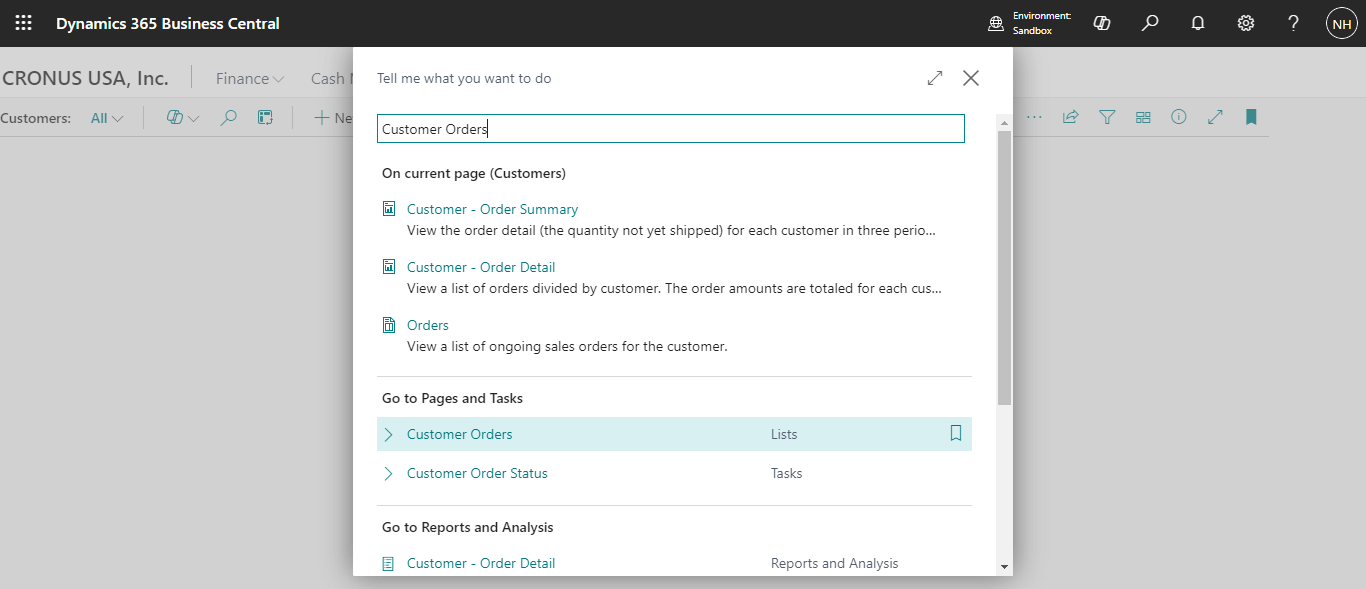The width and height of the screenshot is (1366, 589).
Task: Open the search magnifier in header
Action: (1150, 23)
